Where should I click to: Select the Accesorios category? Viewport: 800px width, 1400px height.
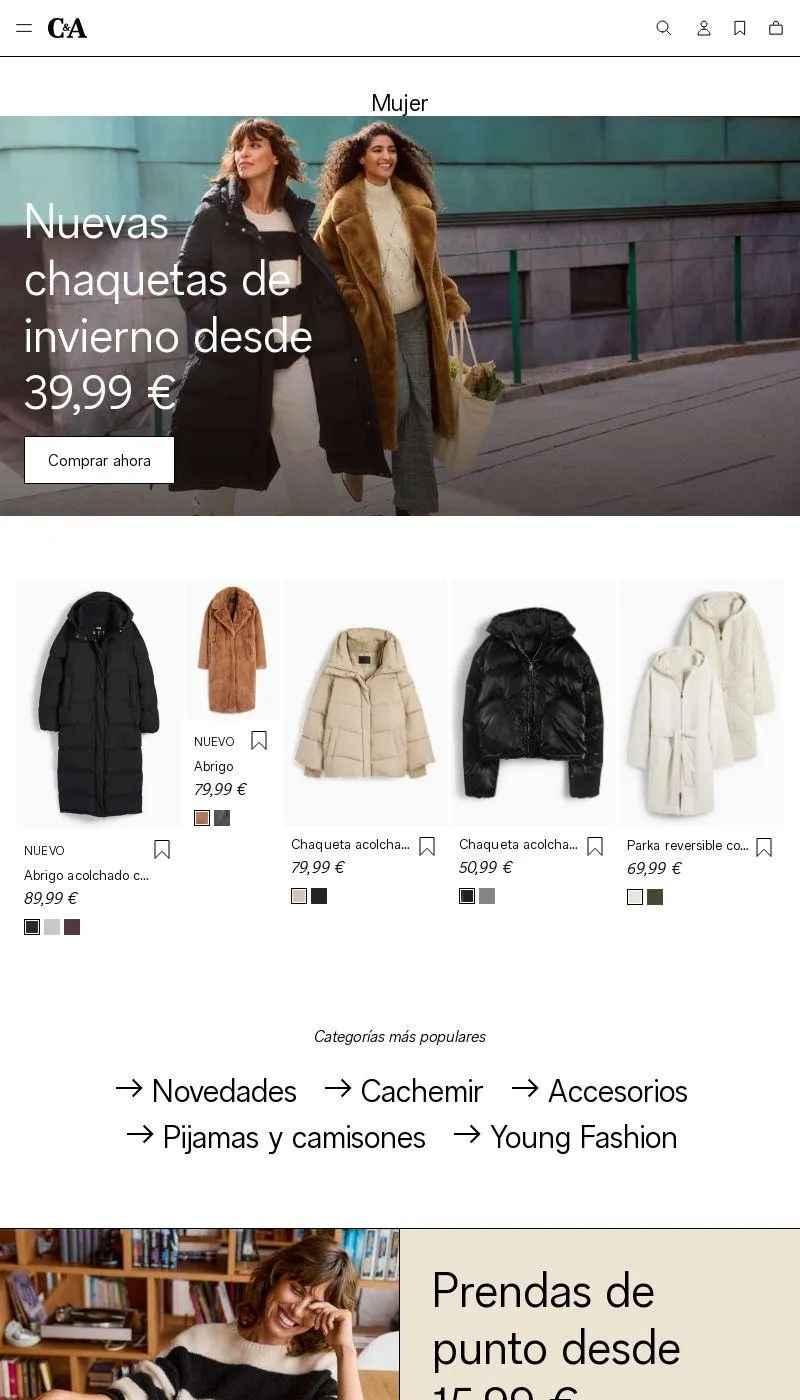[x=599, y=1090]
